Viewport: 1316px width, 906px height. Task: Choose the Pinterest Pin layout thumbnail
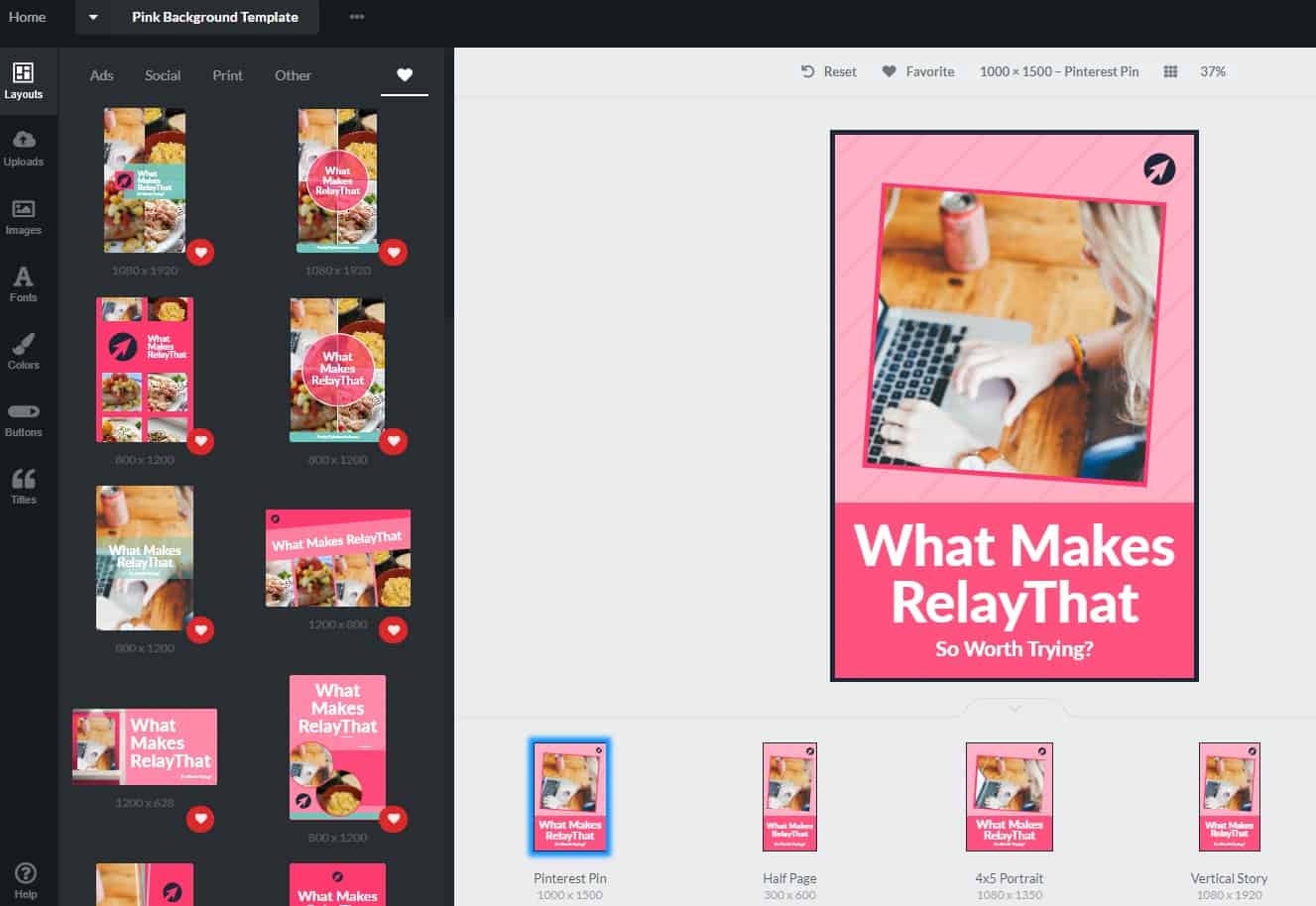[570, 797]
